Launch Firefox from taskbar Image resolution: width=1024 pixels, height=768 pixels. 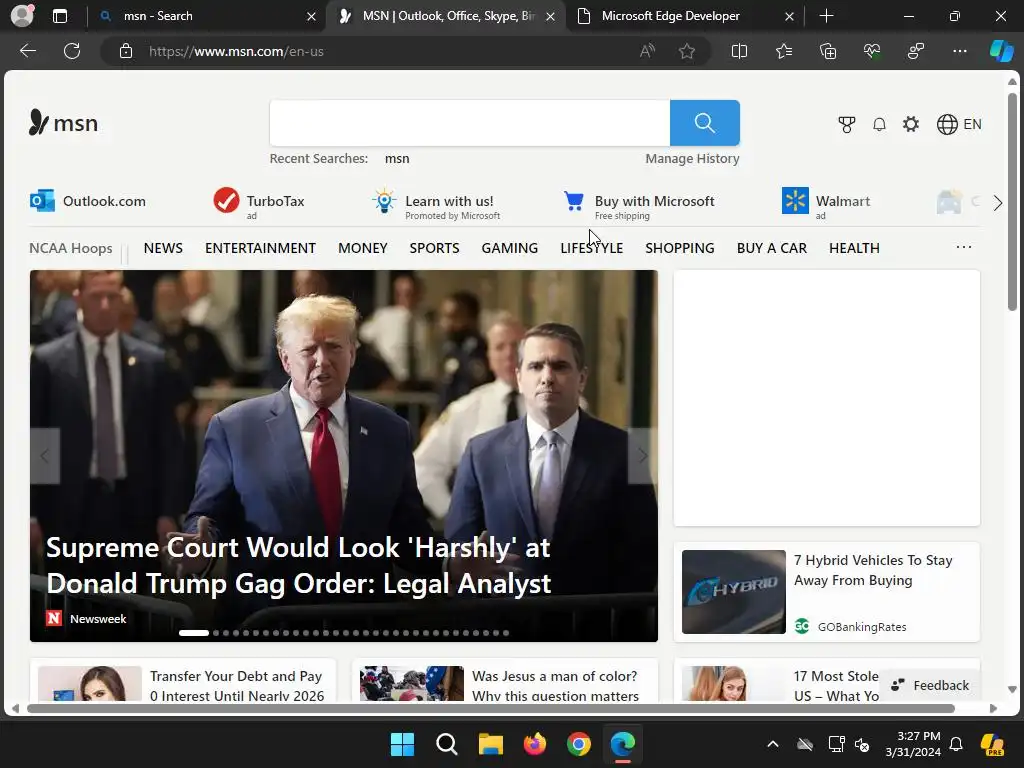tap(535, 744)
